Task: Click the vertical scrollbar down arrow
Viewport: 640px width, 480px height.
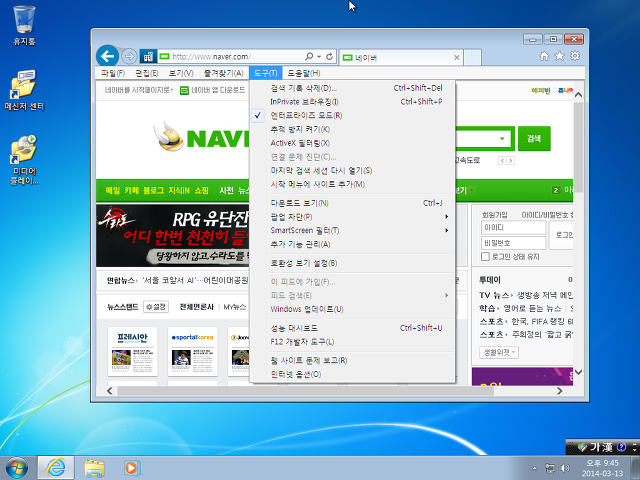Action: pos(578,373)
